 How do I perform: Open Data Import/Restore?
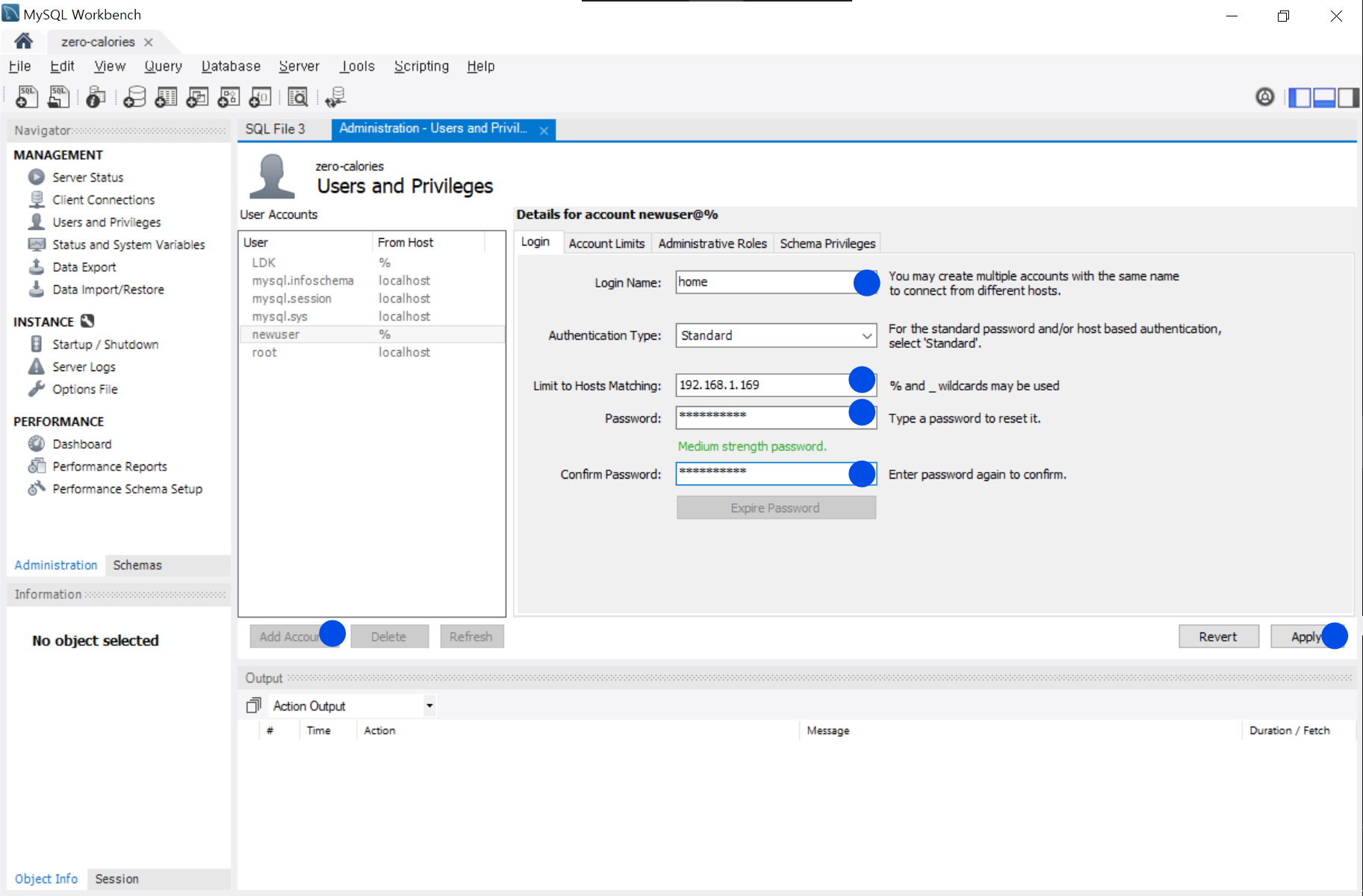(x=108, y=289)
